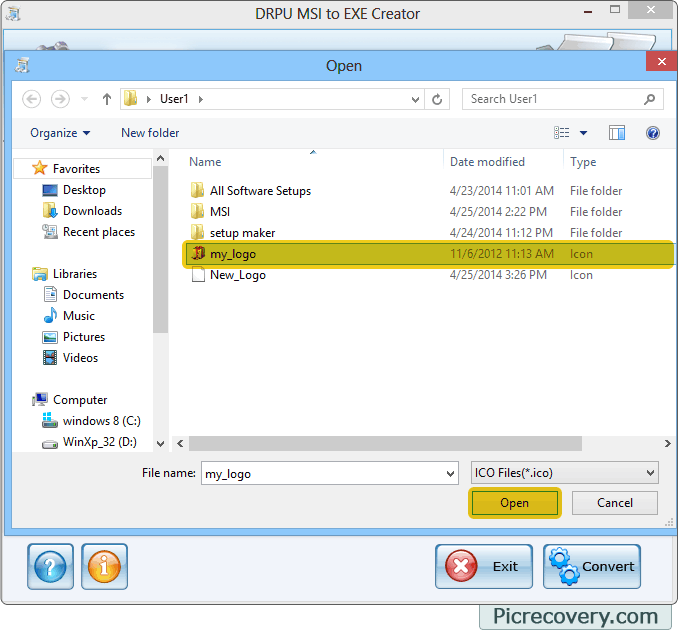Screen dimensions: 678x630
Task: Open the recent locations dropdown arrow
Action: [x=84, y=99]
